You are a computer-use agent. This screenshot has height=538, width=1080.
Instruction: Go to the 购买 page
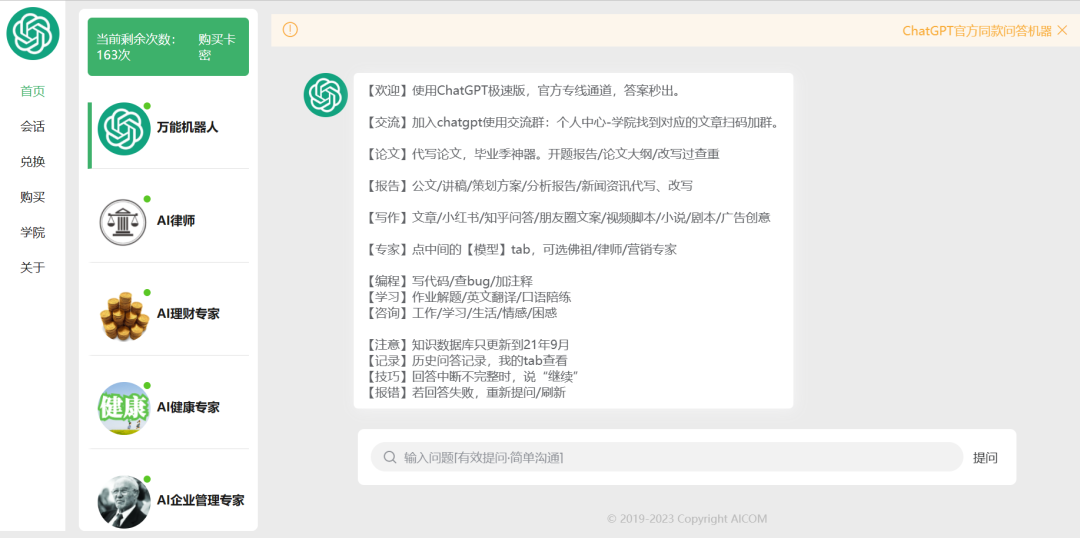point(32,197)
